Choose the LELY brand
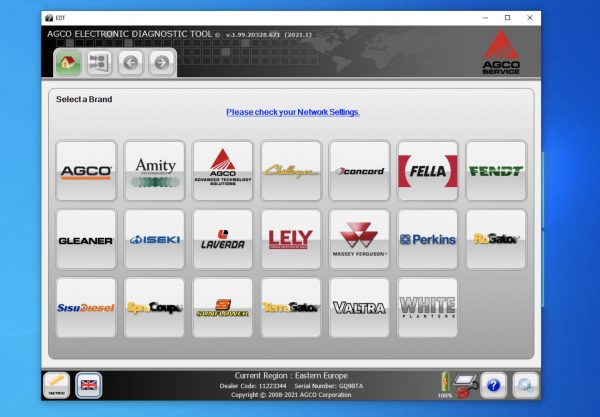The width and height of the screenshot is (600, 417). click(x=291, y=239)
